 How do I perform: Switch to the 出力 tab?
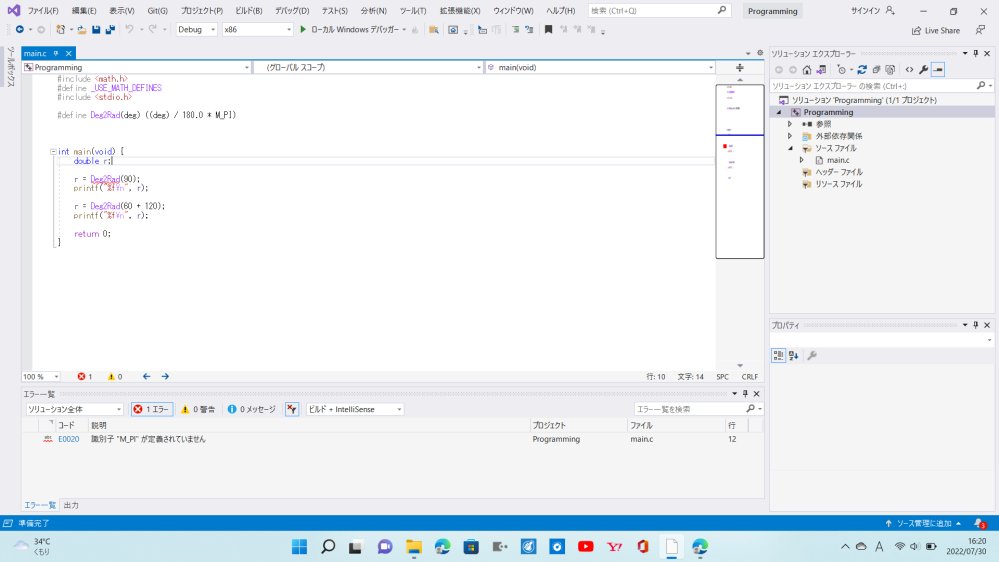[x=71, y=505]
